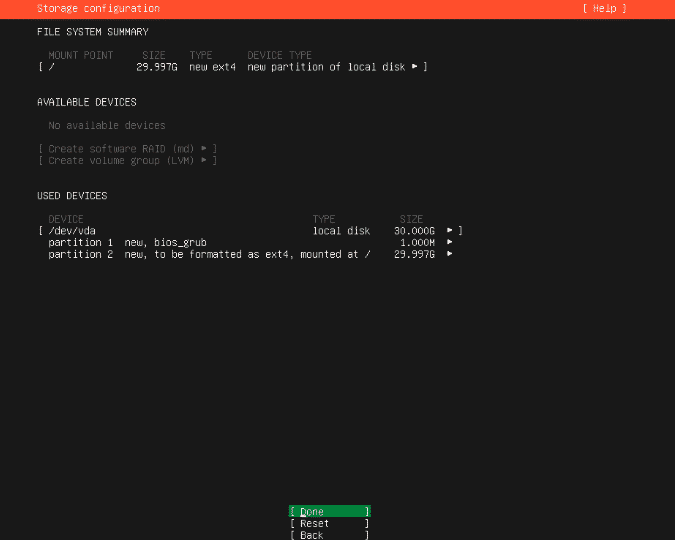Viewport: 675px width, 540px height.
Task: Click the 30.000G size of /dev/vda
Action: 411,231
